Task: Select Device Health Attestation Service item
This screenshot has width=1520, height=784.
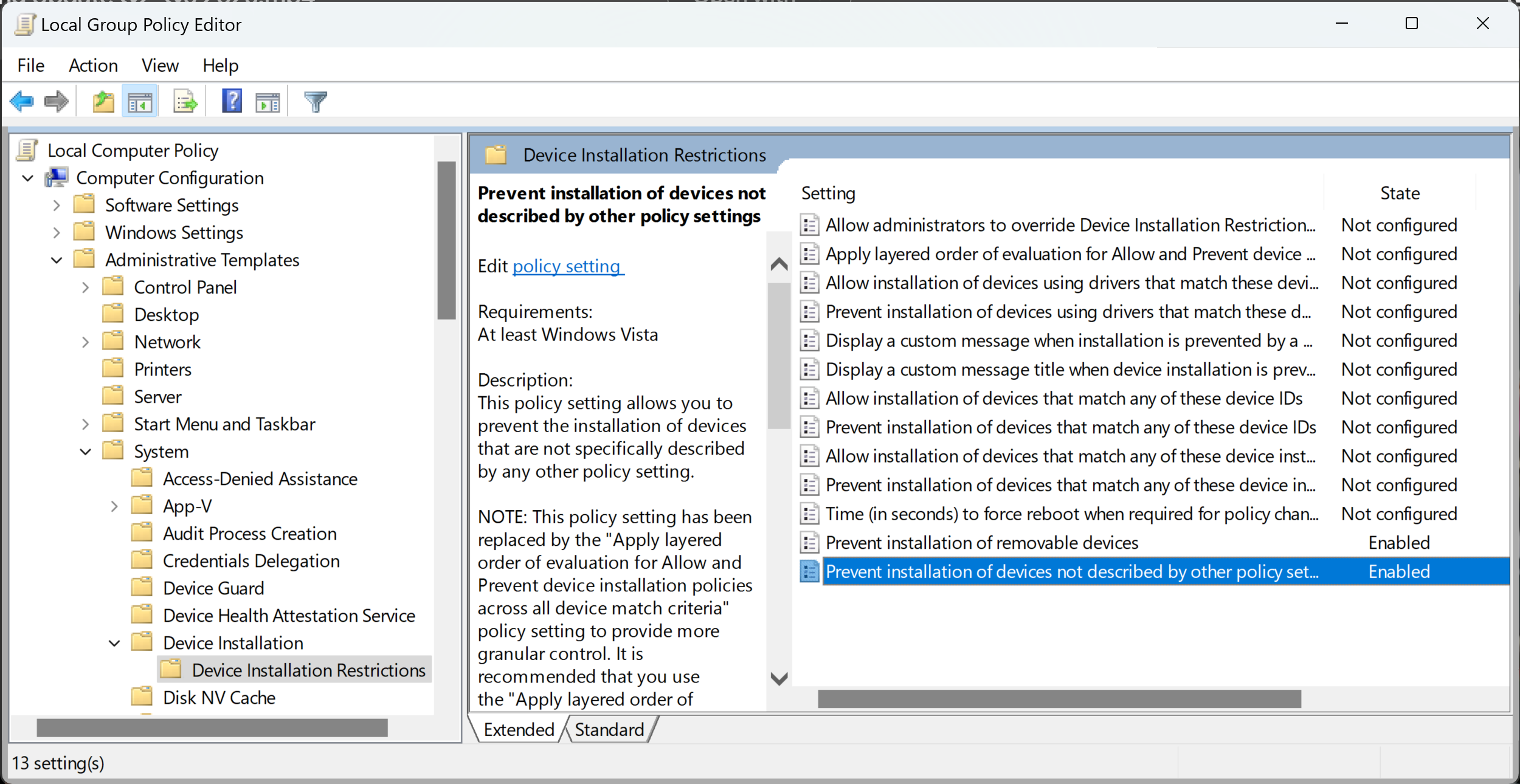Action: click(289, 616)
